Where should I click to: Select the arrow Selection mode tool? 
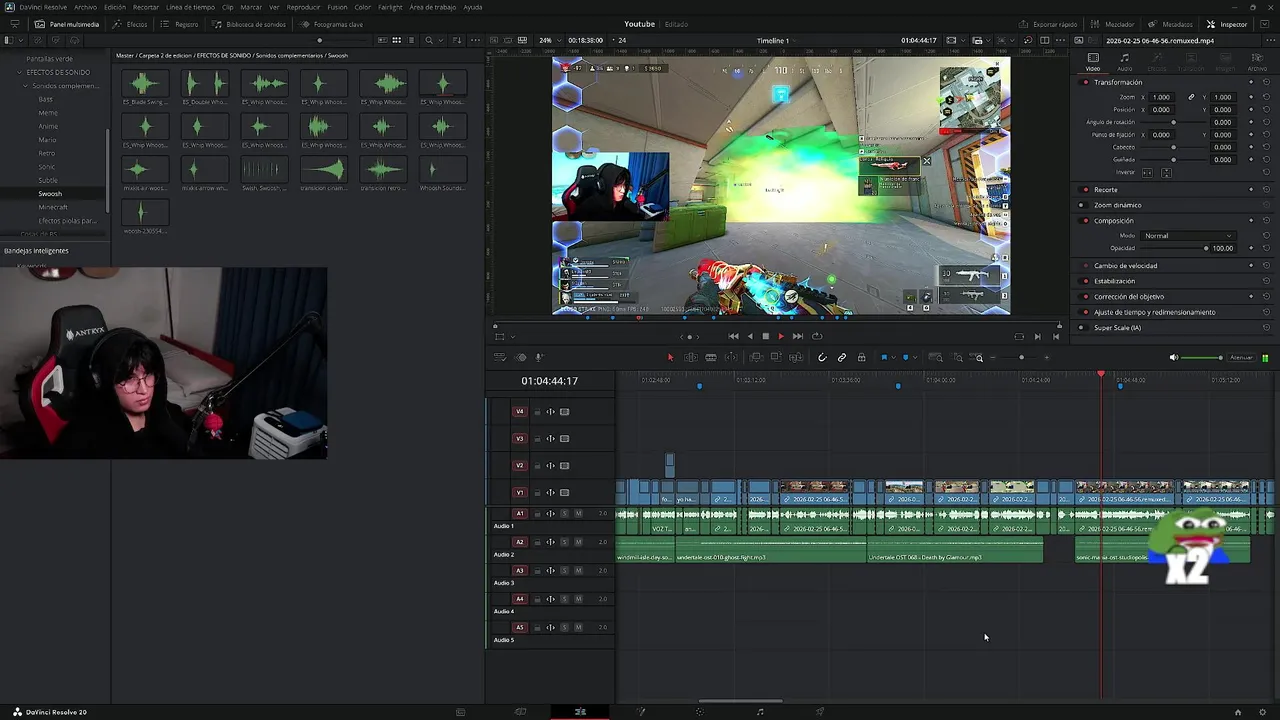click(x=671, y=357)
